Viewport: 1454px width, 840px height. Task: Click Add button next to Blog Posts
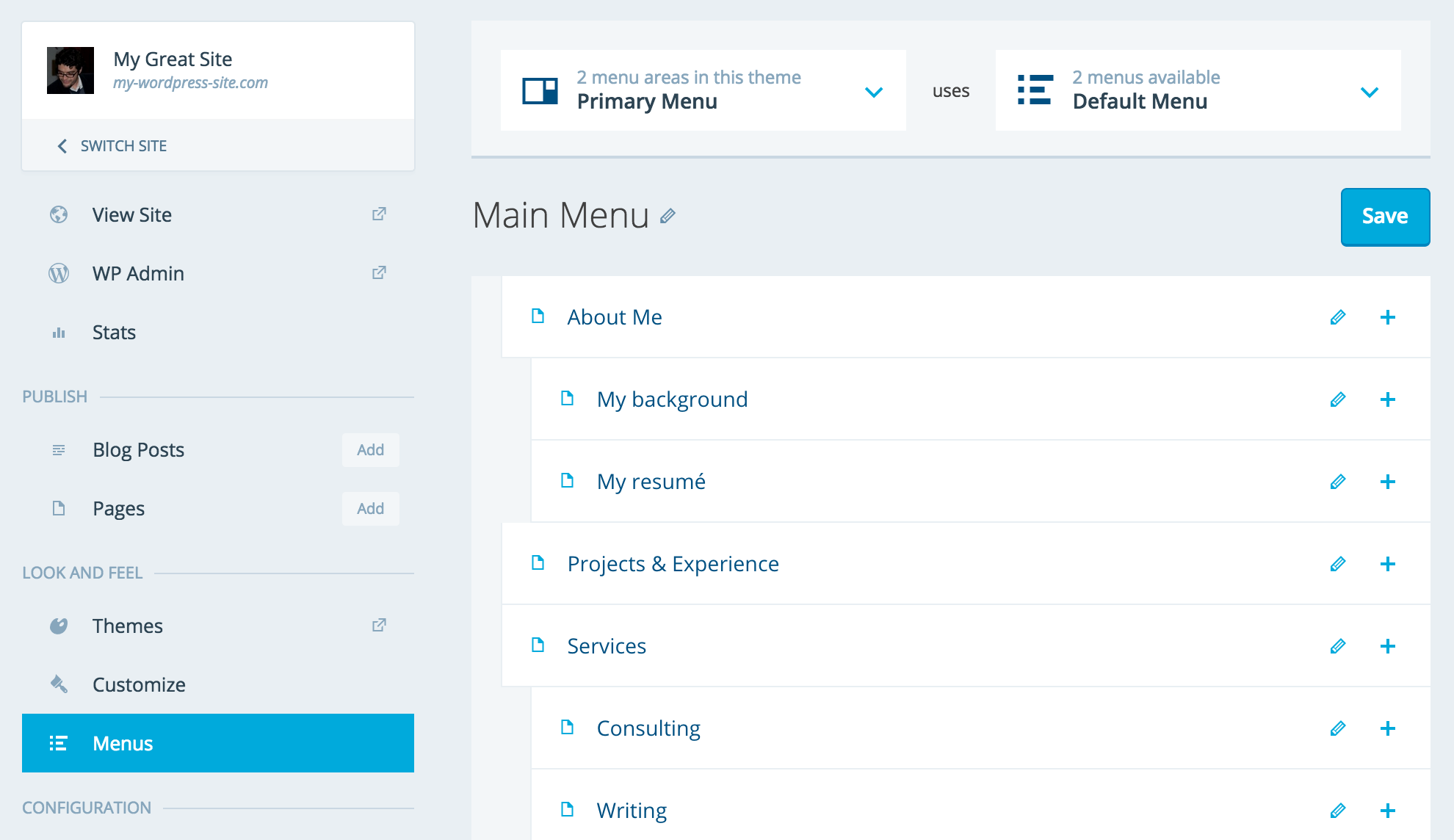tap(370, 449)
